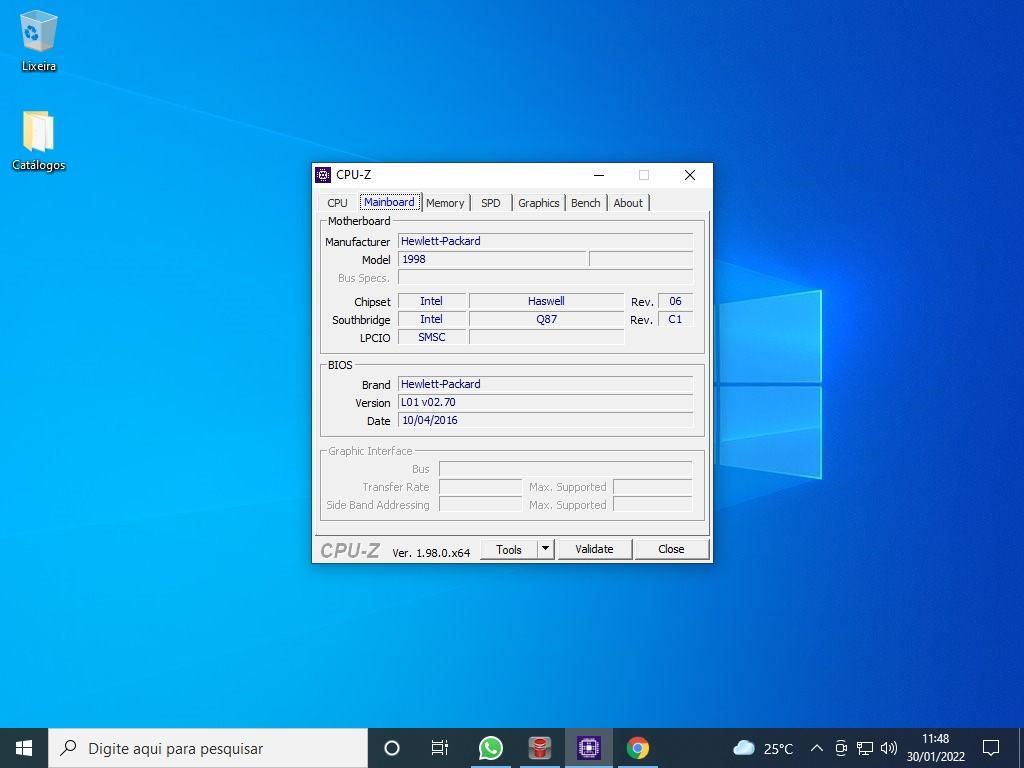Screen dimensions: 1024x768
Task: Open WhatsApp from the taskbar
Action: (x=490, y=748)
